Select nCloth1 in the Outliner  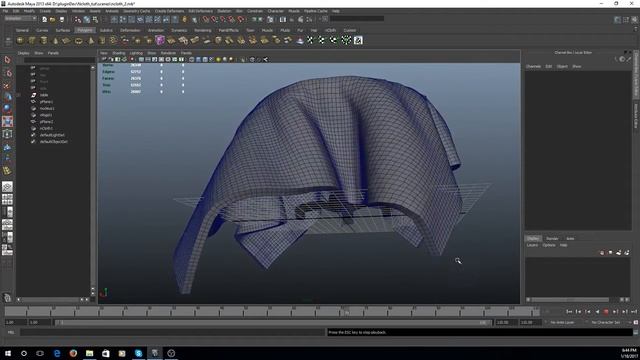[x=46, y=128]
